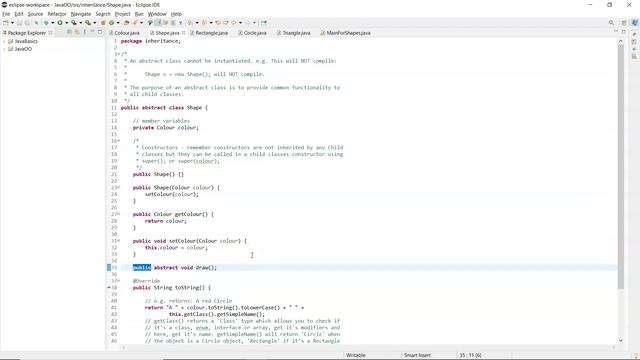Switch to the MainForShapes.java tab
The height and width of the screenshot is (360, 640).
(345, 33)
